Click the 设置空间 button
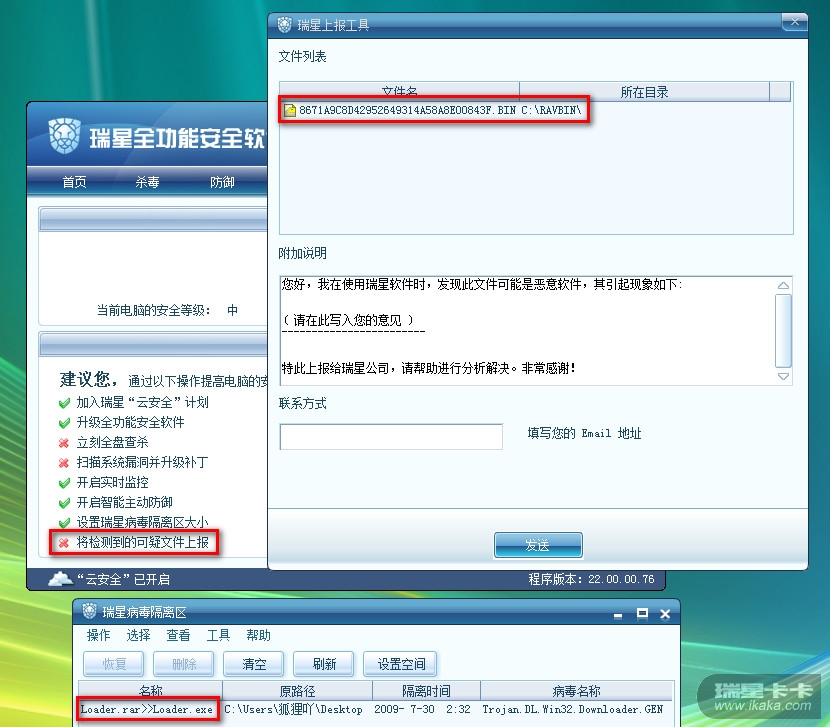The image size is (830, 727). (400, 664)
